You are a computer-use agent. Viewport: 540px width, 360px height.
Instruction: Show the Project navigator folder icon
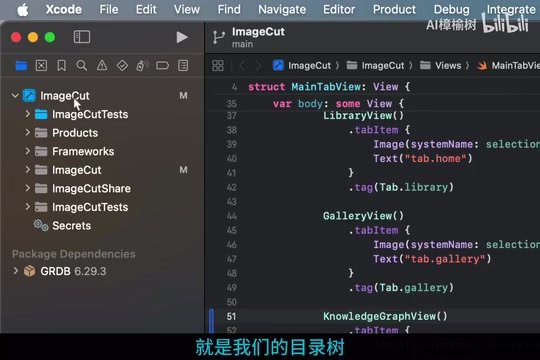(21, 65)
